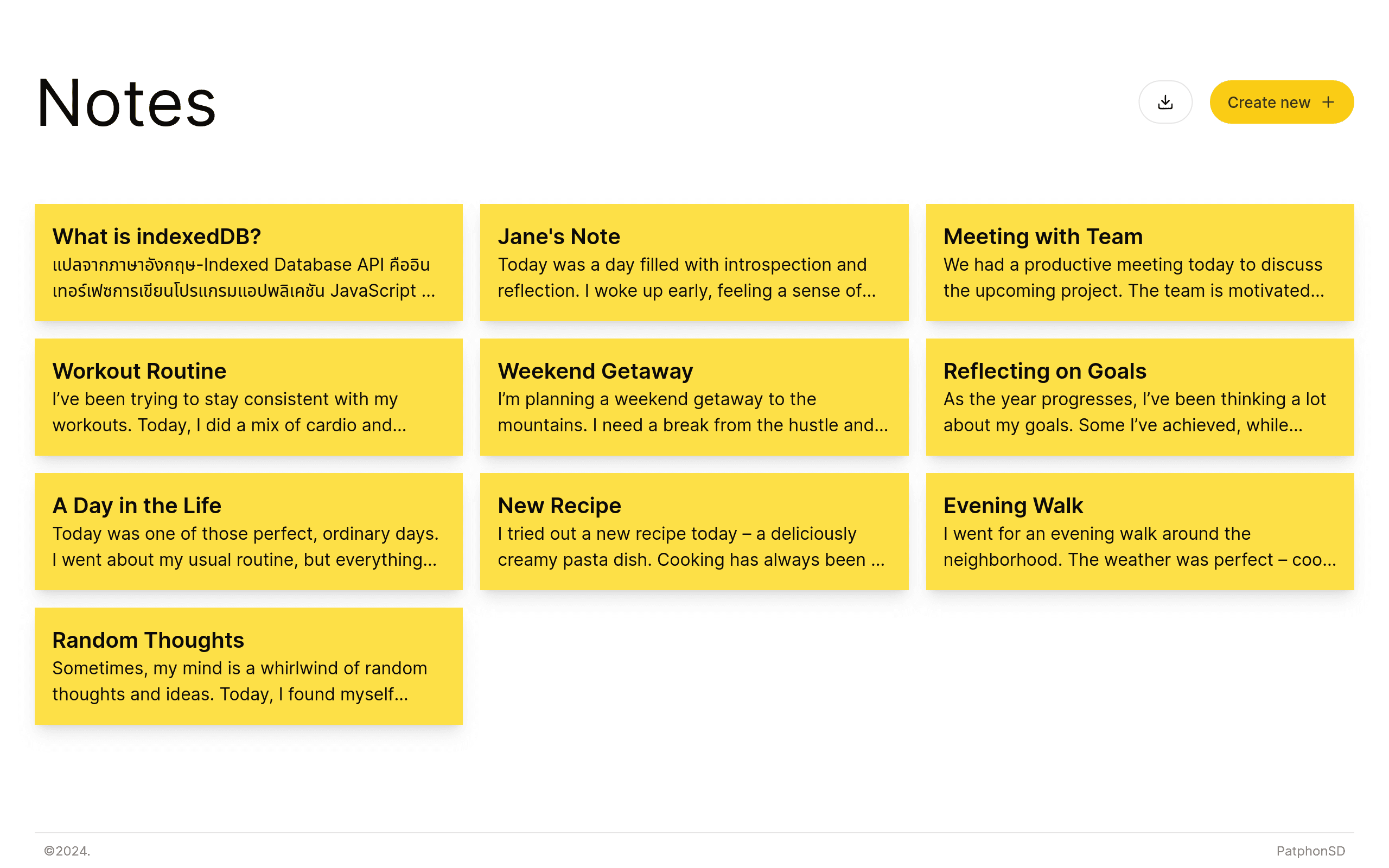
Task: Click the "Meeting with Team" title text
Action: point(1043,237)
